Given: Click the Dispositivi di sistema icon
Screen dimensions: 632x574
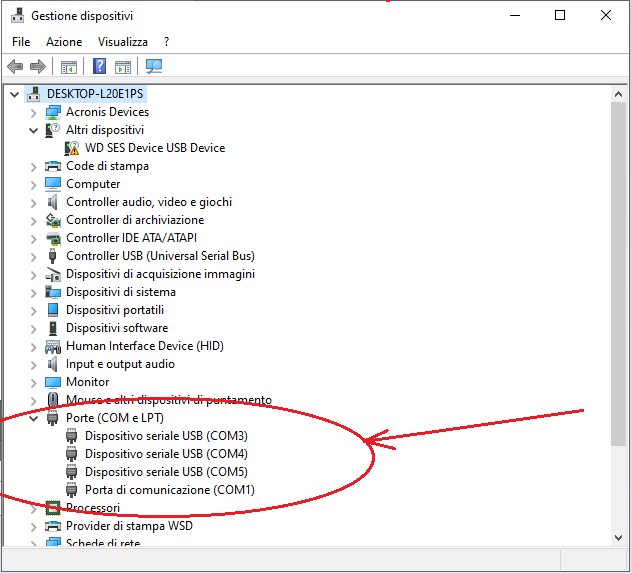Looking at the screenshot, I should point(53,292).
